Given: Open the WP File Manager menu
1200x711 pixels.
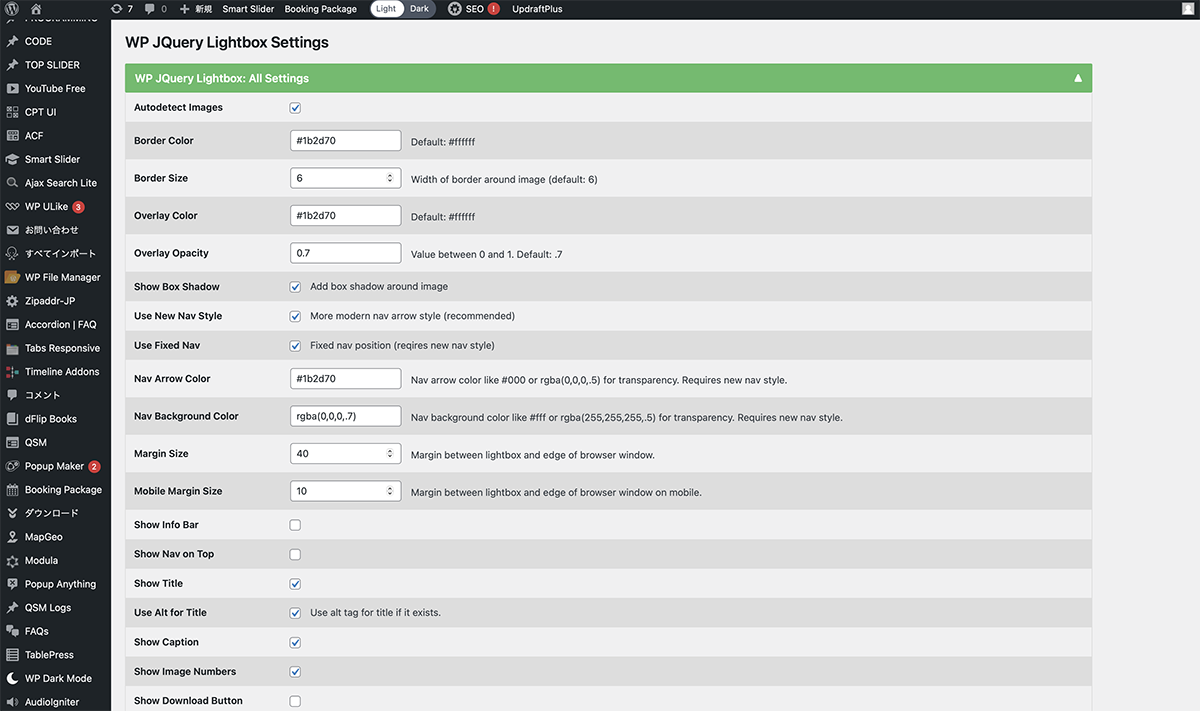Looking at the screenshot, I should click(x=62, y=277).
